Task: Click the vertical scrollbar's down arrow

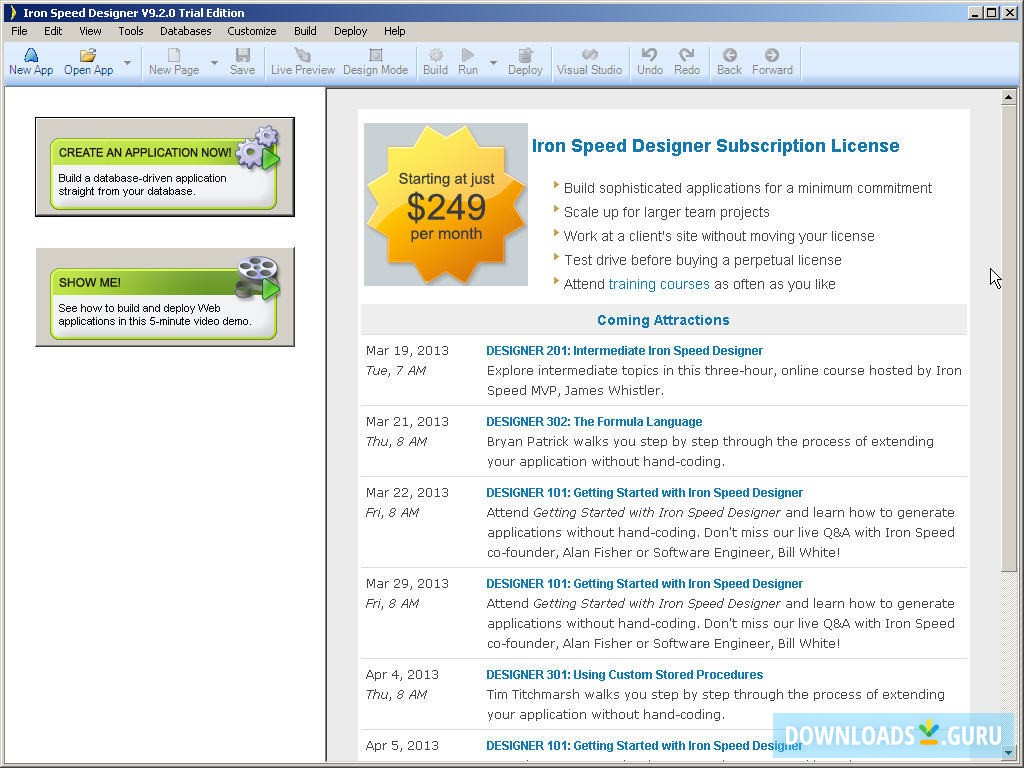Action: (x=1009, y=753)
